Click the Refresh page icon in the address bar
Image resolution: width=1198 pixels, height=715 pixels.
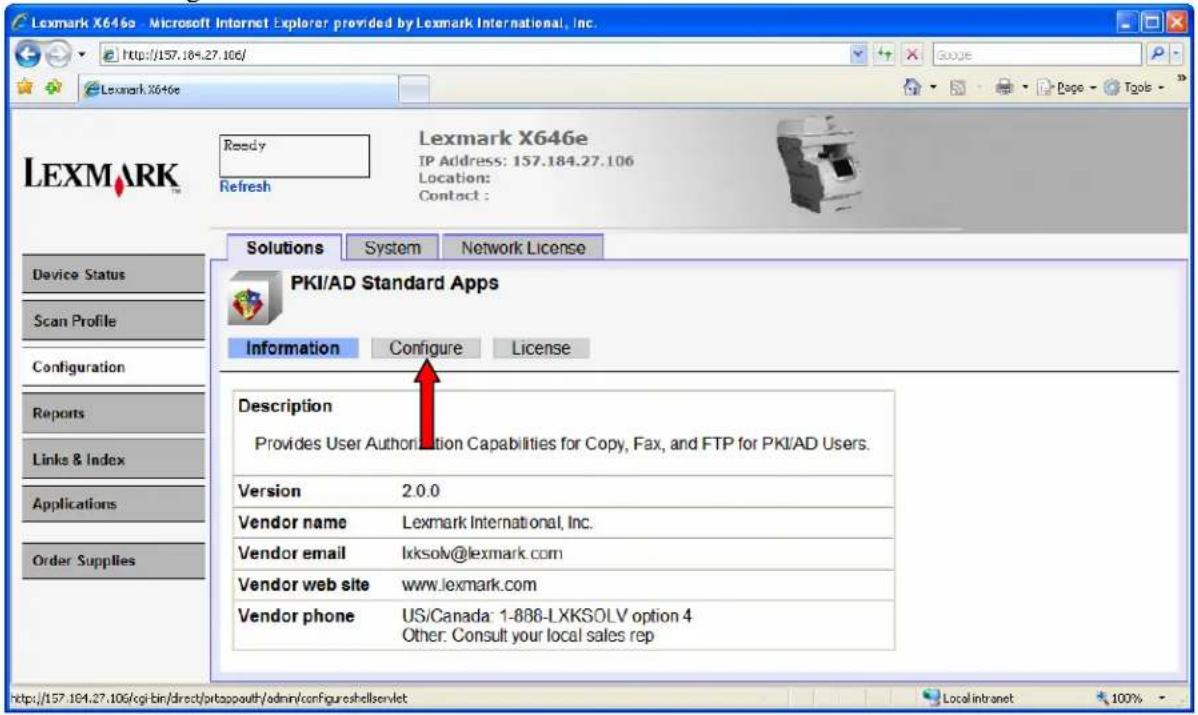coord(885,54)
